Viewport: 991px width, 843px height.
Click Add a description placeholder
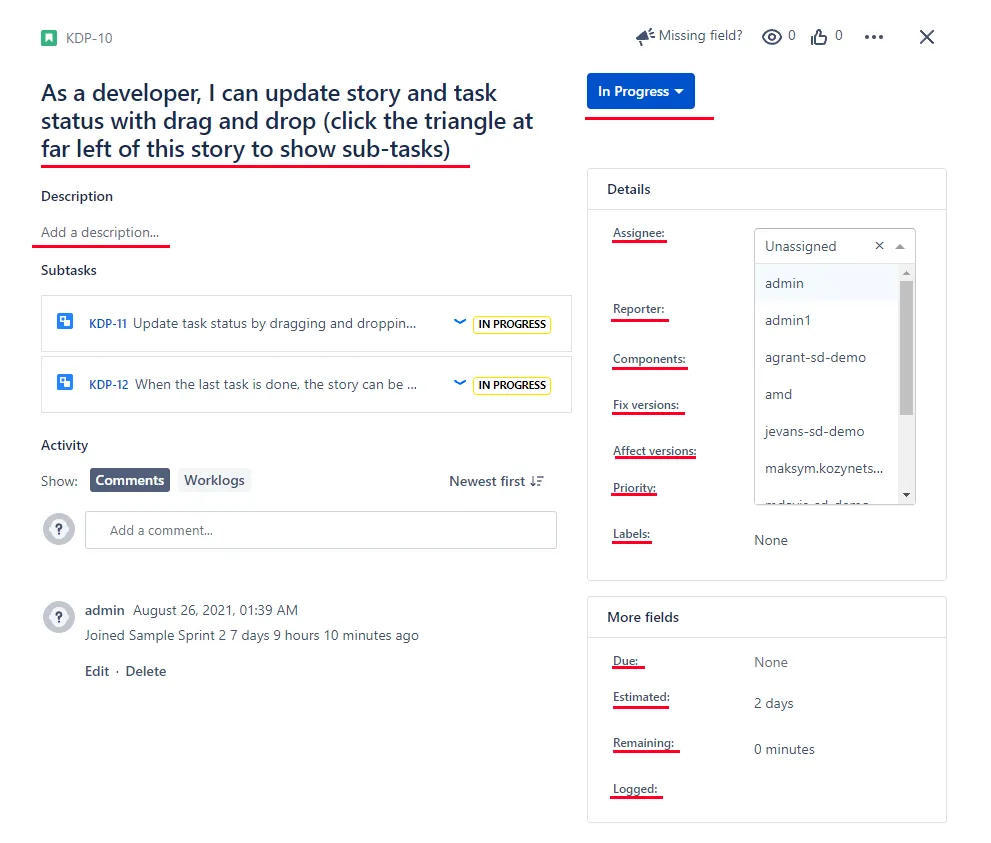[100, 233]
